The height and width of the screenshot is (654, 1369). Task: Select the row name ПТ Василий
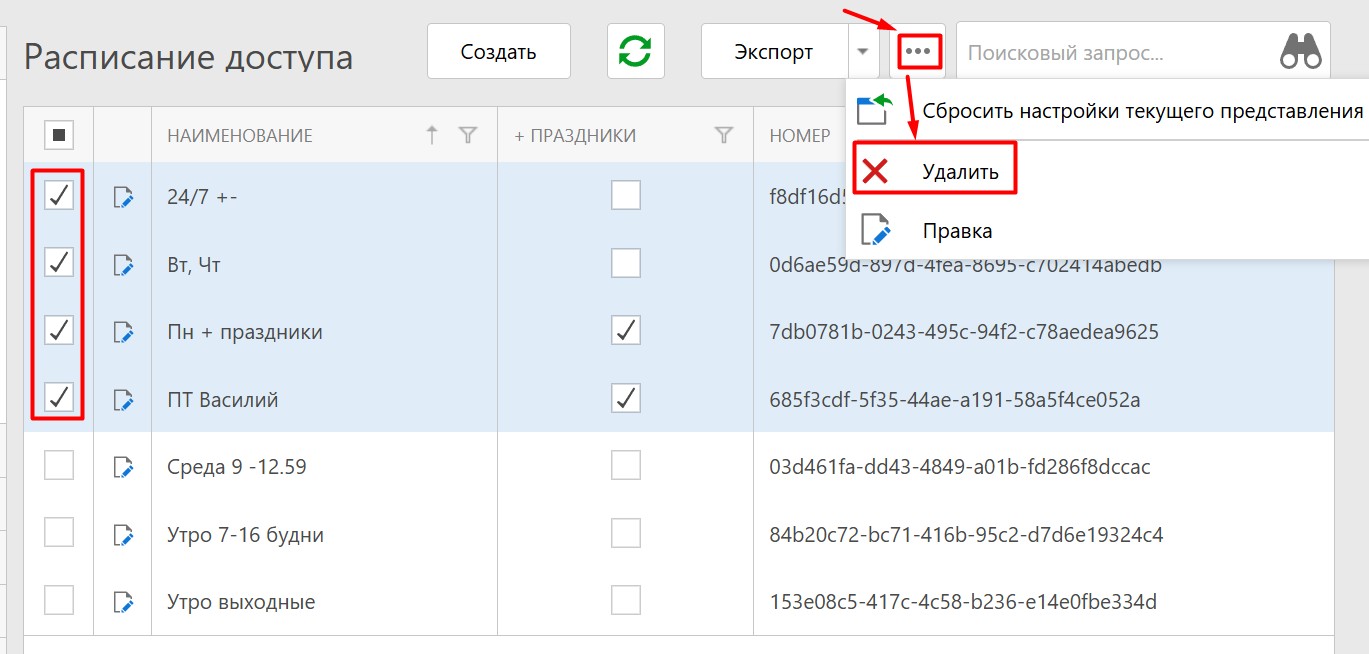pyautogui.click(x=223, y=400)
